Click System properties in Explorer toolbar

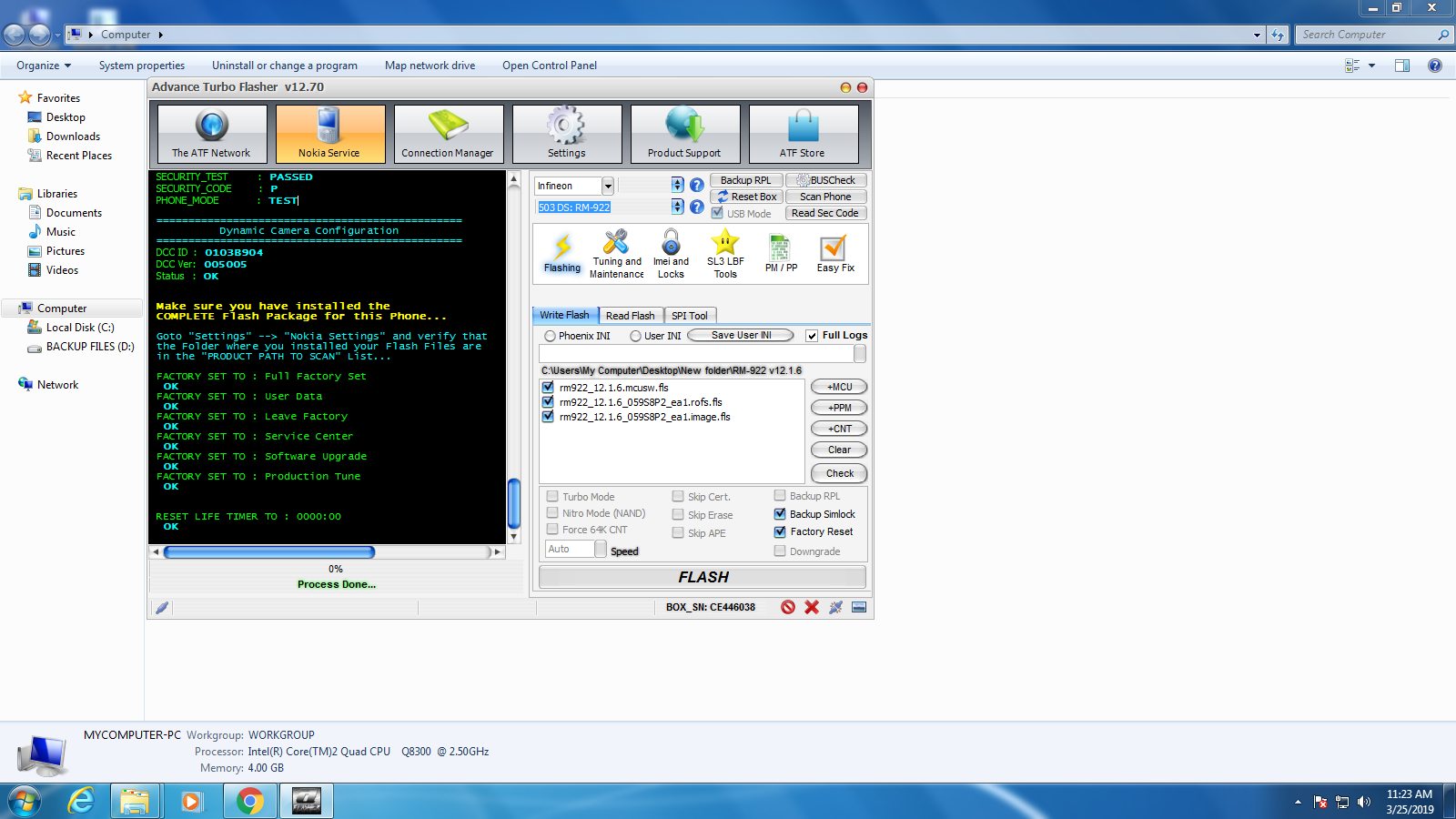click(x=142, y=66)
